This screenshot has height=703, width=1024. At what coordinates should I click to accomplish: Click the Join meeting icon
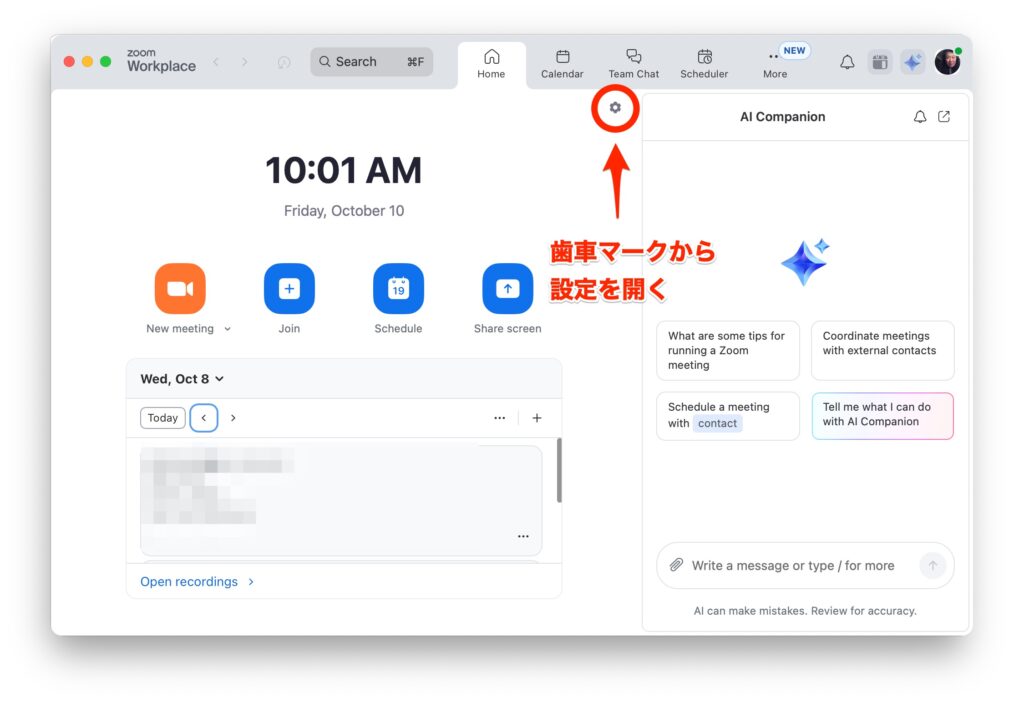(x=289, y=289)
